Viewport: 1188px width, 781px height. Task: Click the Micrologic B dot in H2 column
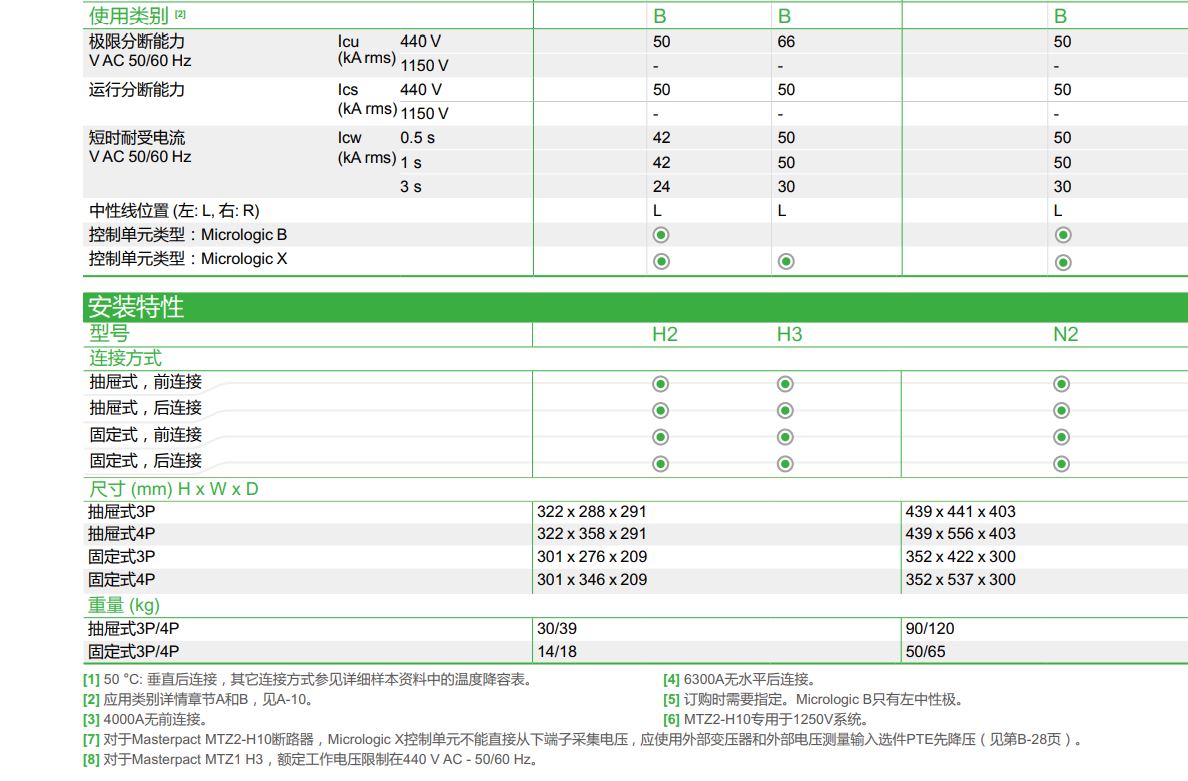(661, 235)
